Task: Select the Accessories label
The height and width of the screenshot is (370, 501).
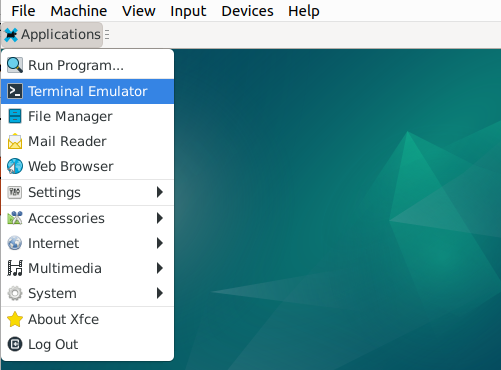Action: pos(66,218)
